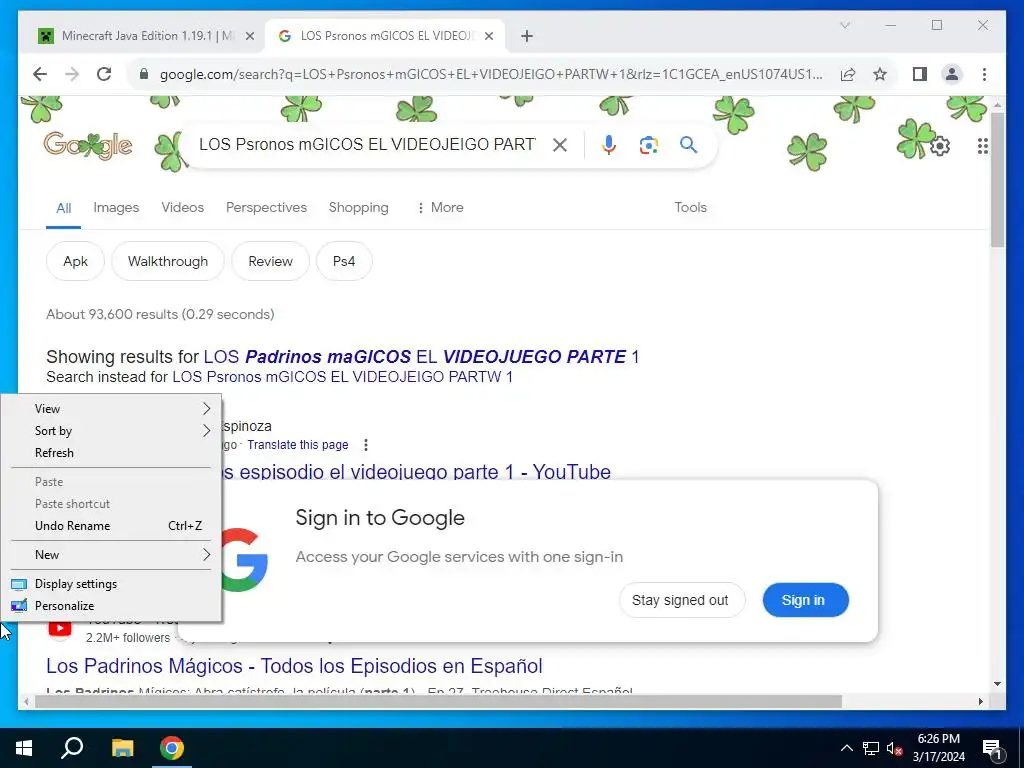Viewport: 1024px width, 768px height.
Task: Choose Stay signed out
Action: pyautogui.click(x=680, y=600)
